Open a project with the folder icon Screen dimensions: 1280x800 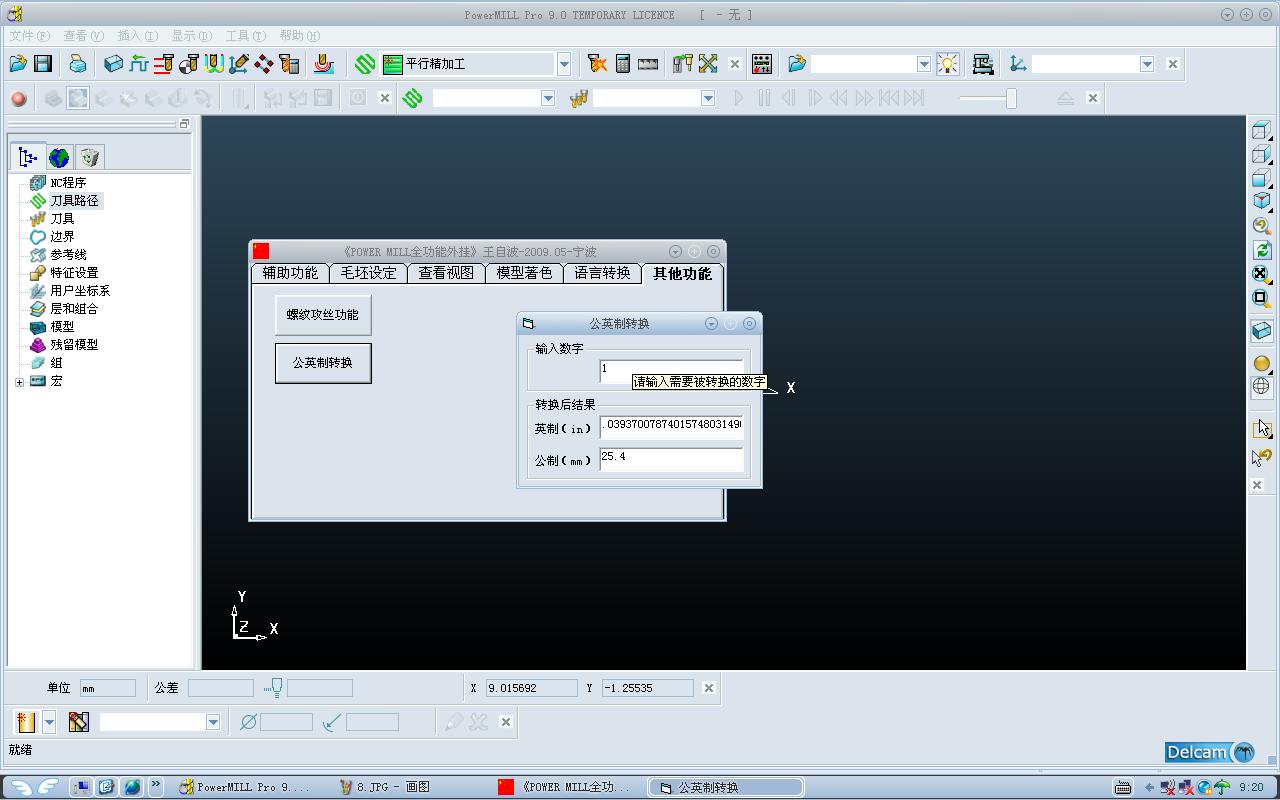tap(18, 64)
